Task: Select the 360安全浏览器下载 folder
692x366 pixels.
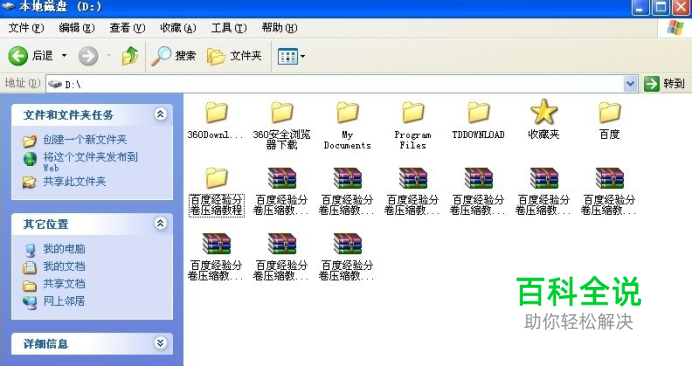Action: click(x=282, y=125)
